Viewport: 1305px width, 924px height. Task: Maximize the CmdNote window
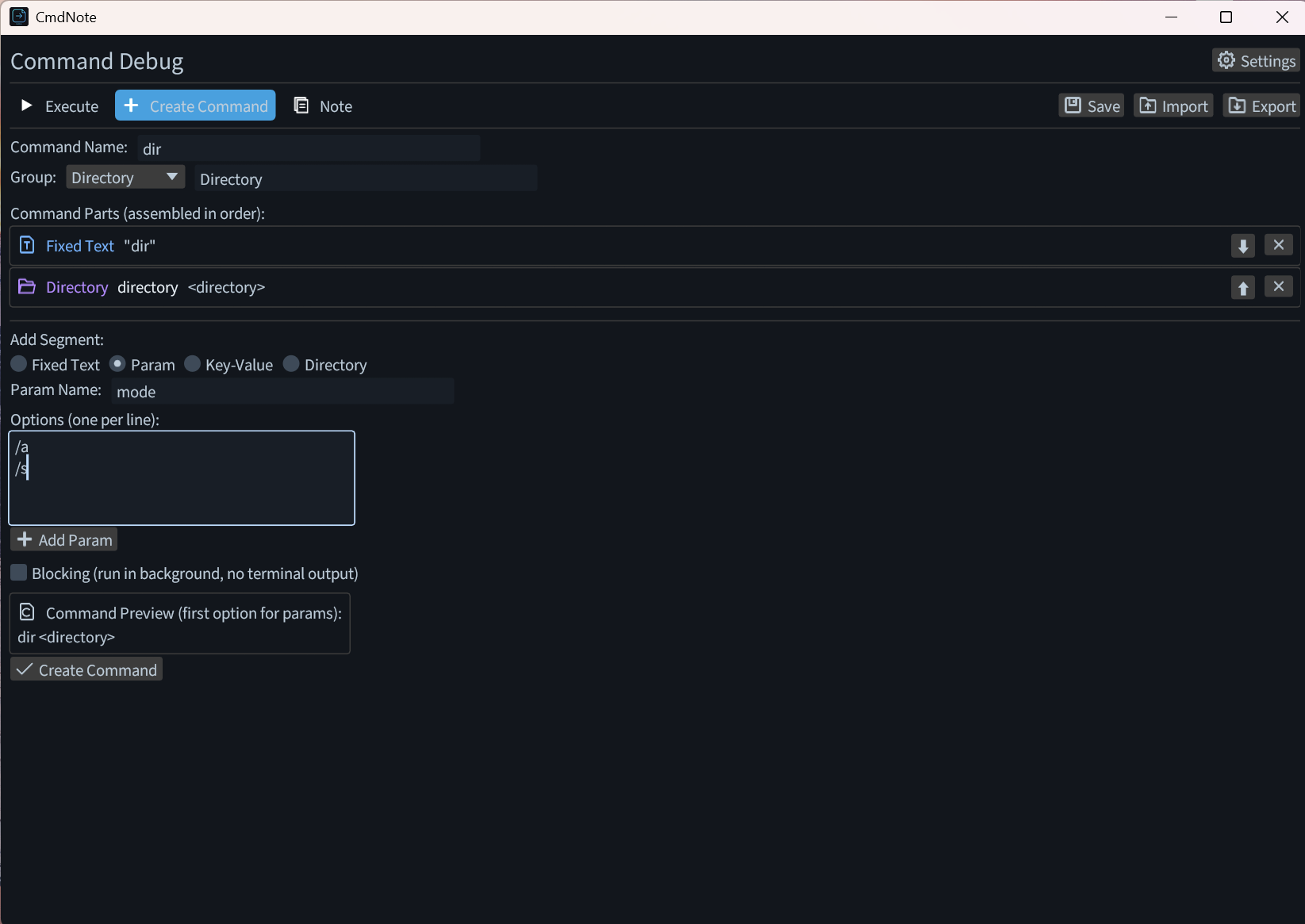coord(1226,17)
